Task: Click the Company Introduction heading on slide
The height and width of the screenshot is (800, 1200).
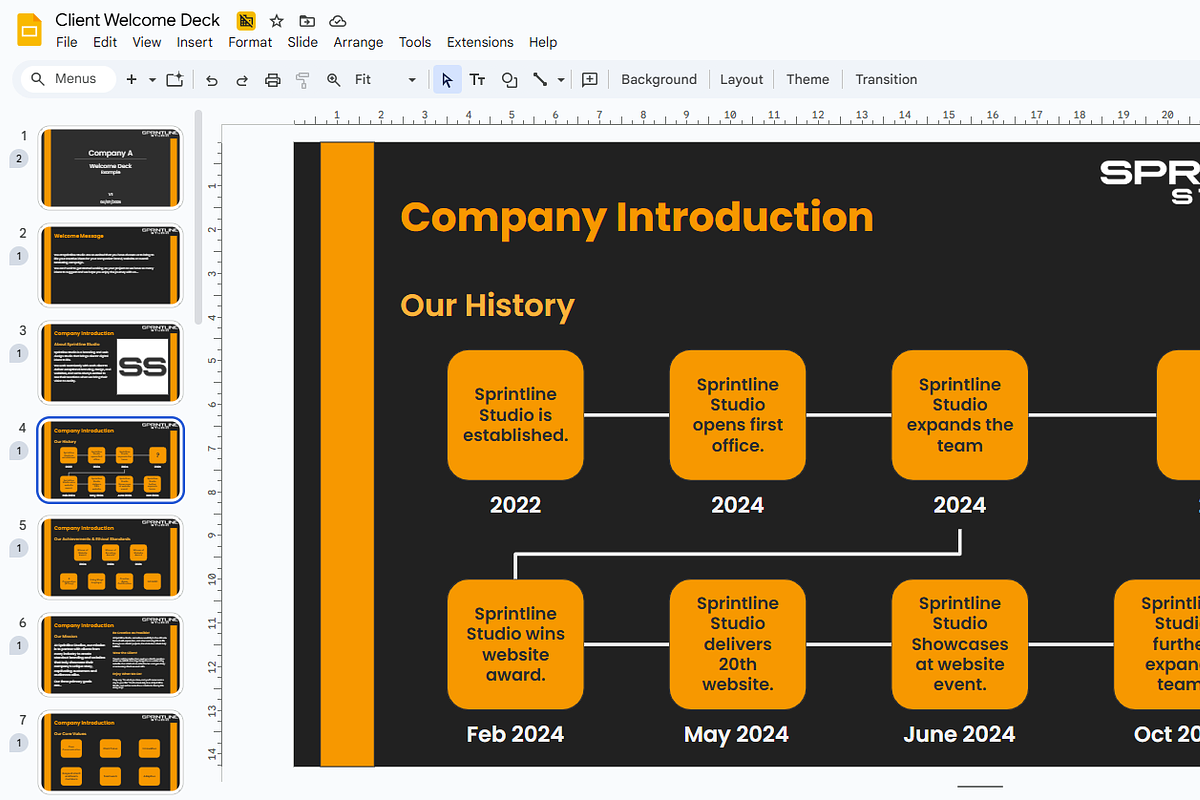Action: click(637, 216)
